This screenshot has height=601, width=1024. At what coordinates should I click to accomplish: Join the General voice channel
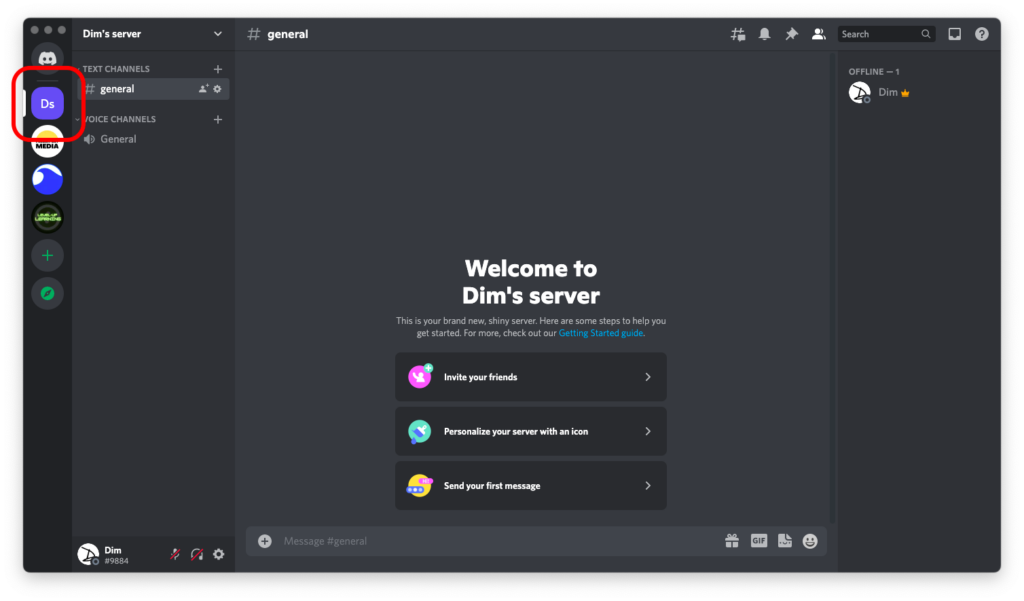click(153, 139)
